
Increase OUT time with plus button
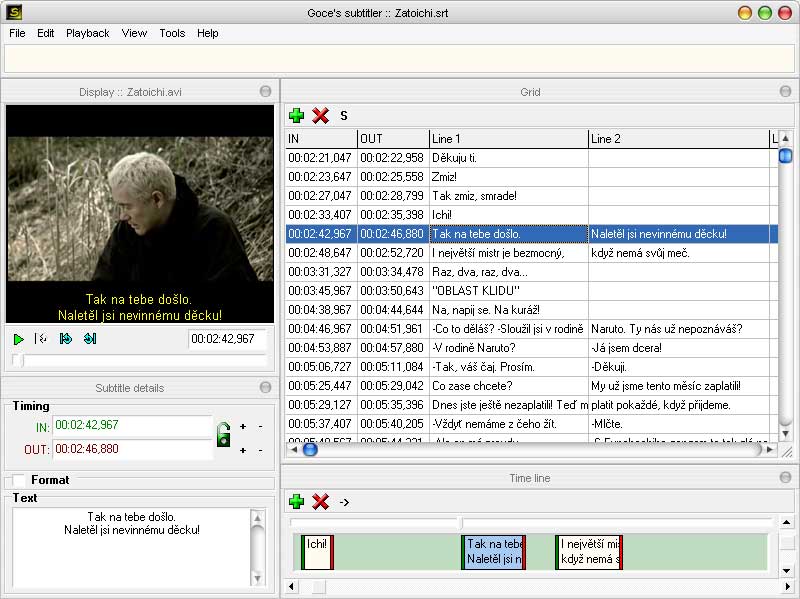point(243,451)
